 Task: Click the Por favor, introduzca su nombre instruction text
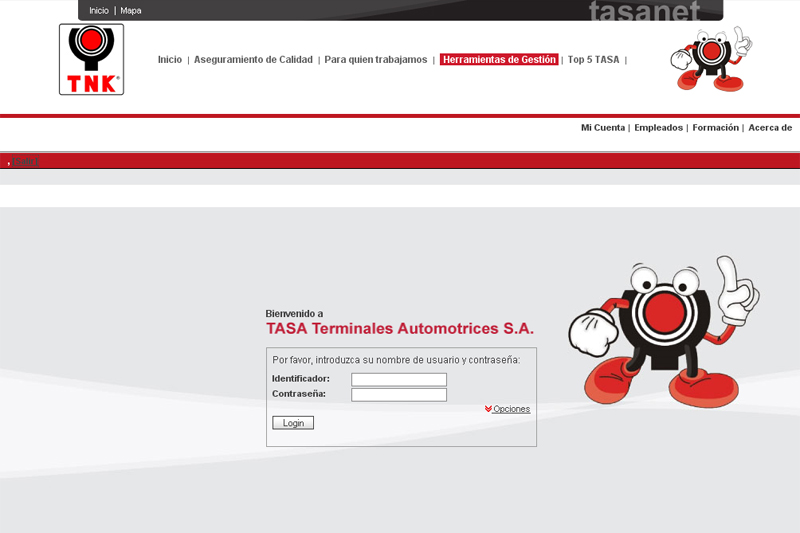[x=396, y=360]
